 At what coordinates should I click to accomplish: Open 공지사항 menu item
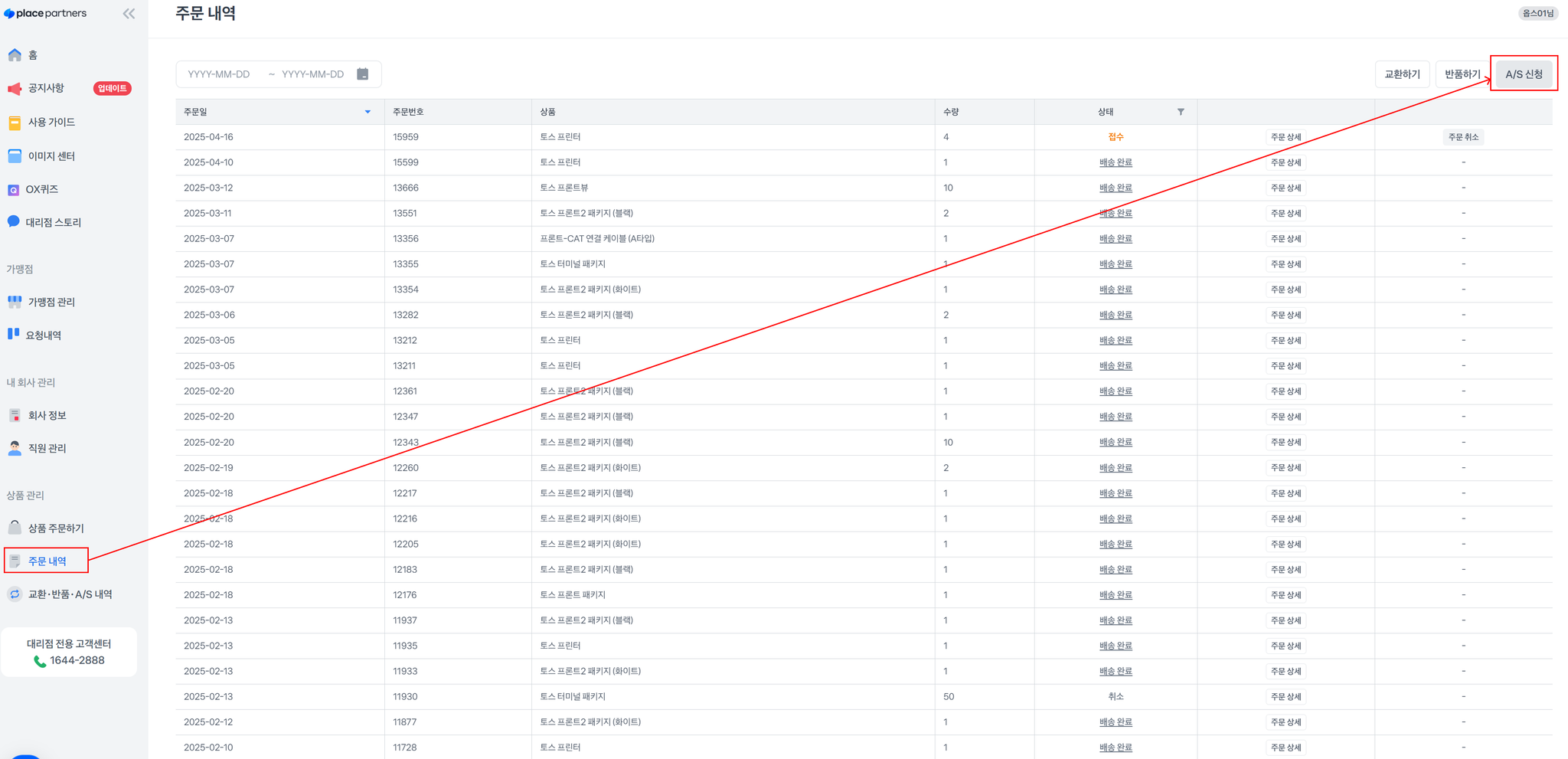46,88
